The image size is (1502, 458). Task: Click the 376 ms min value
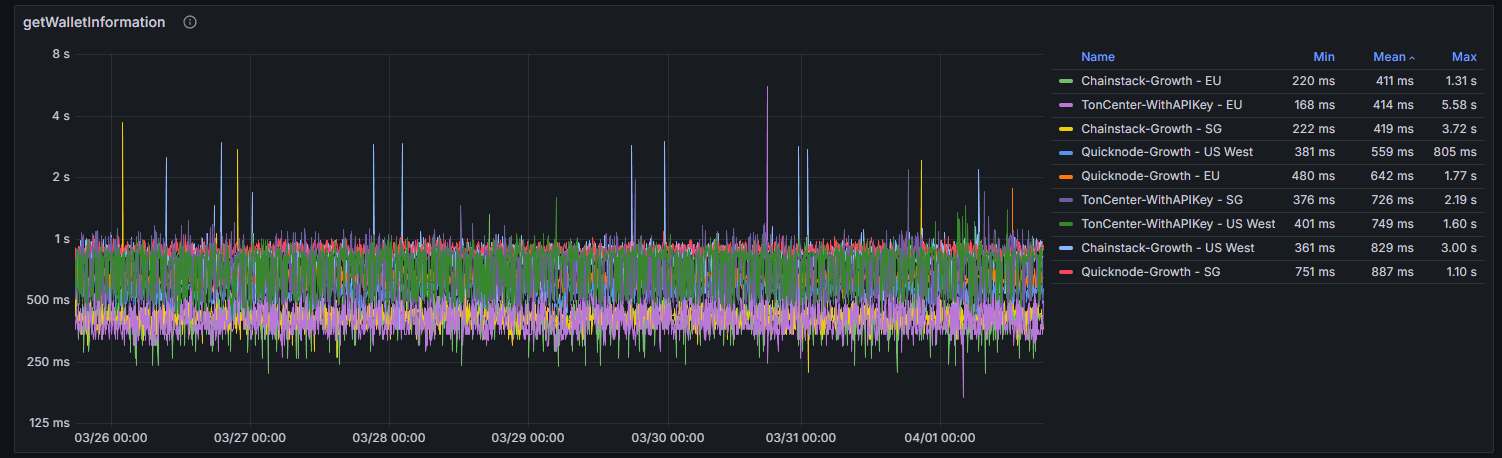point(1313,200)
